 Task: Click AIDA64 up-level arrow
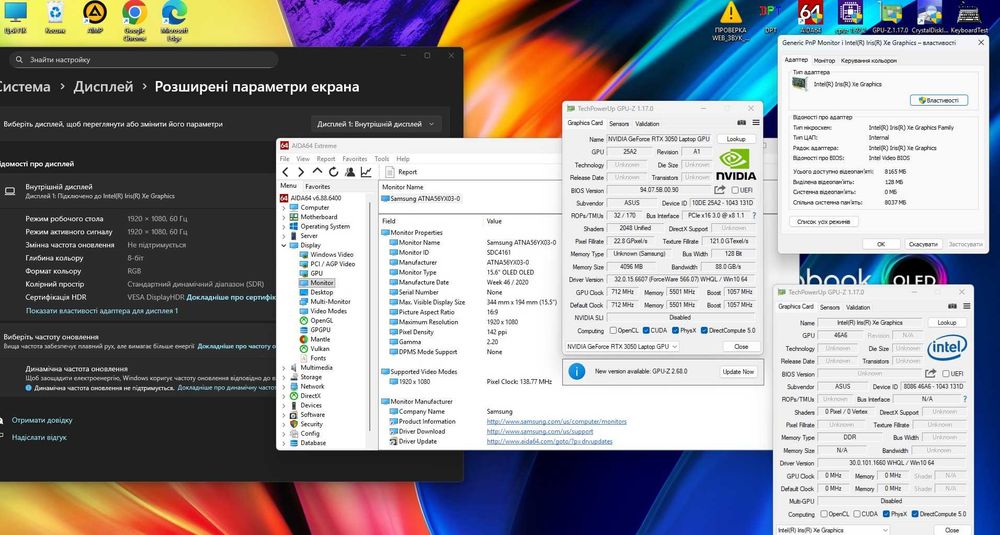pos(317,172)
